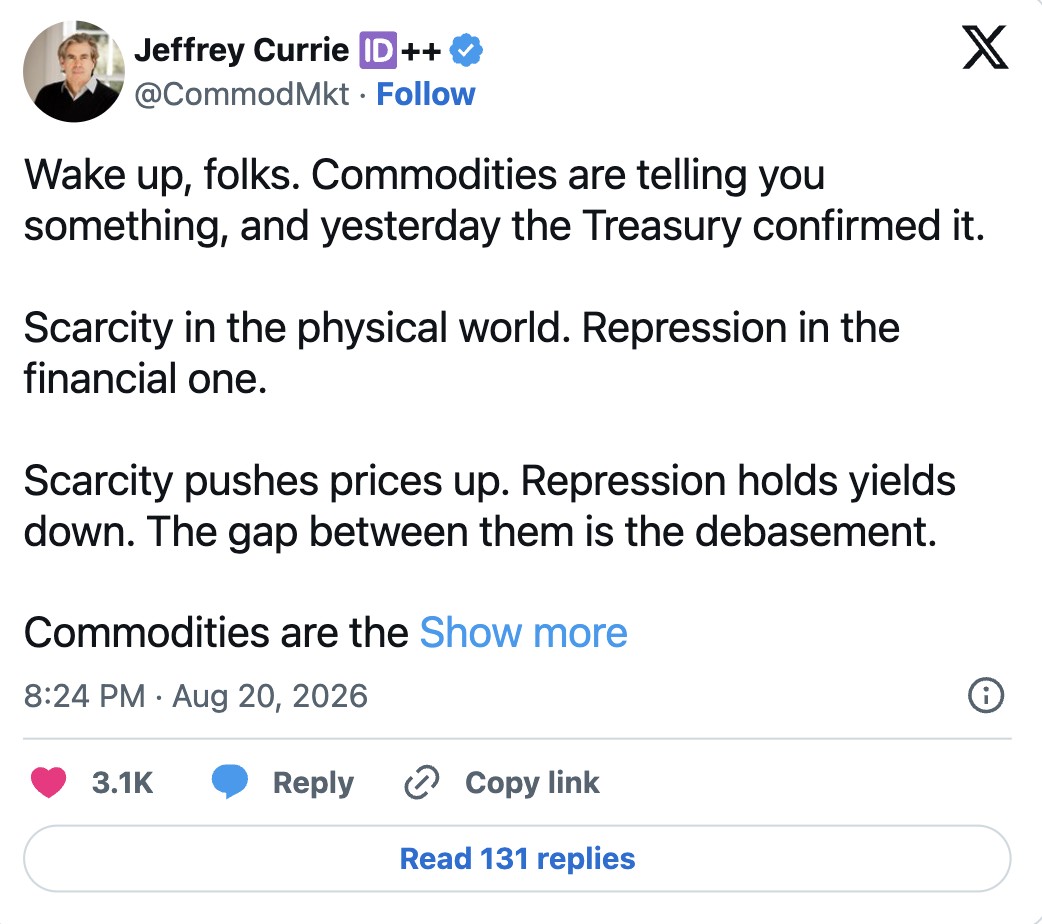Open Jeffrey Currie's profile photo
This screenshot has height=924, width=1042.
tap(74, 71)
